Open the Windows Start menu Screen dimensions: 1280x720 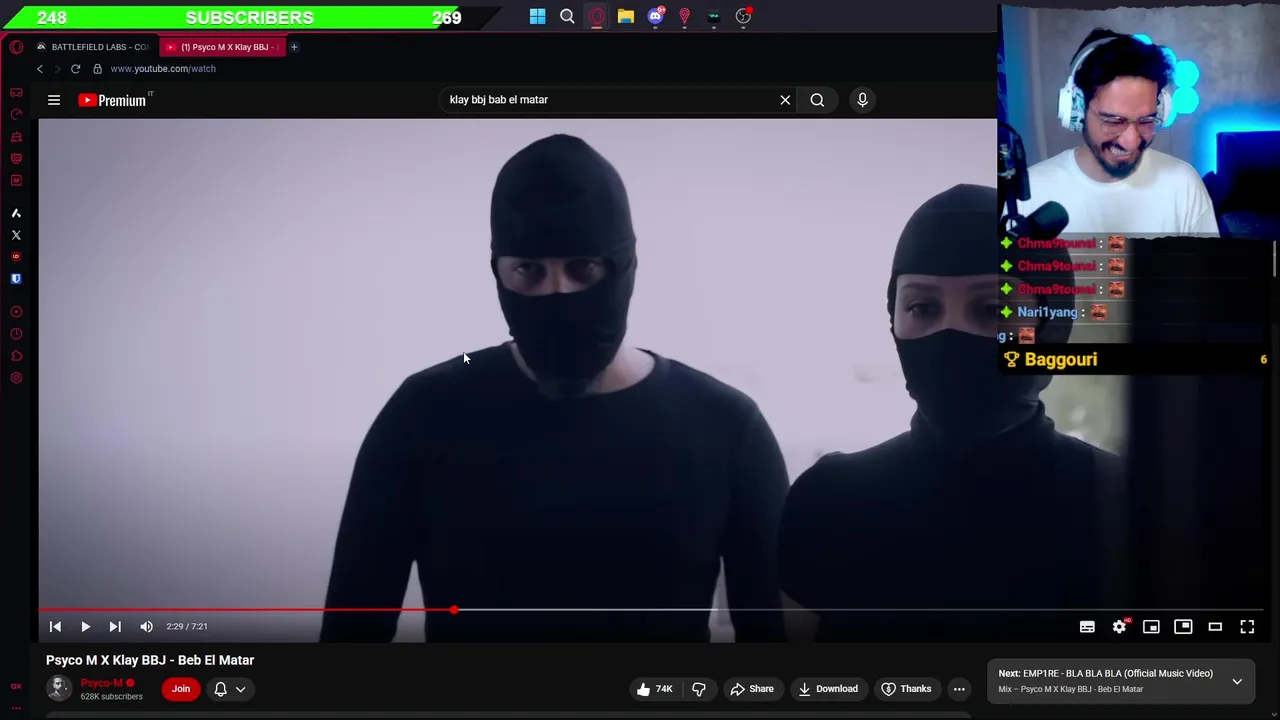point(538,16)
